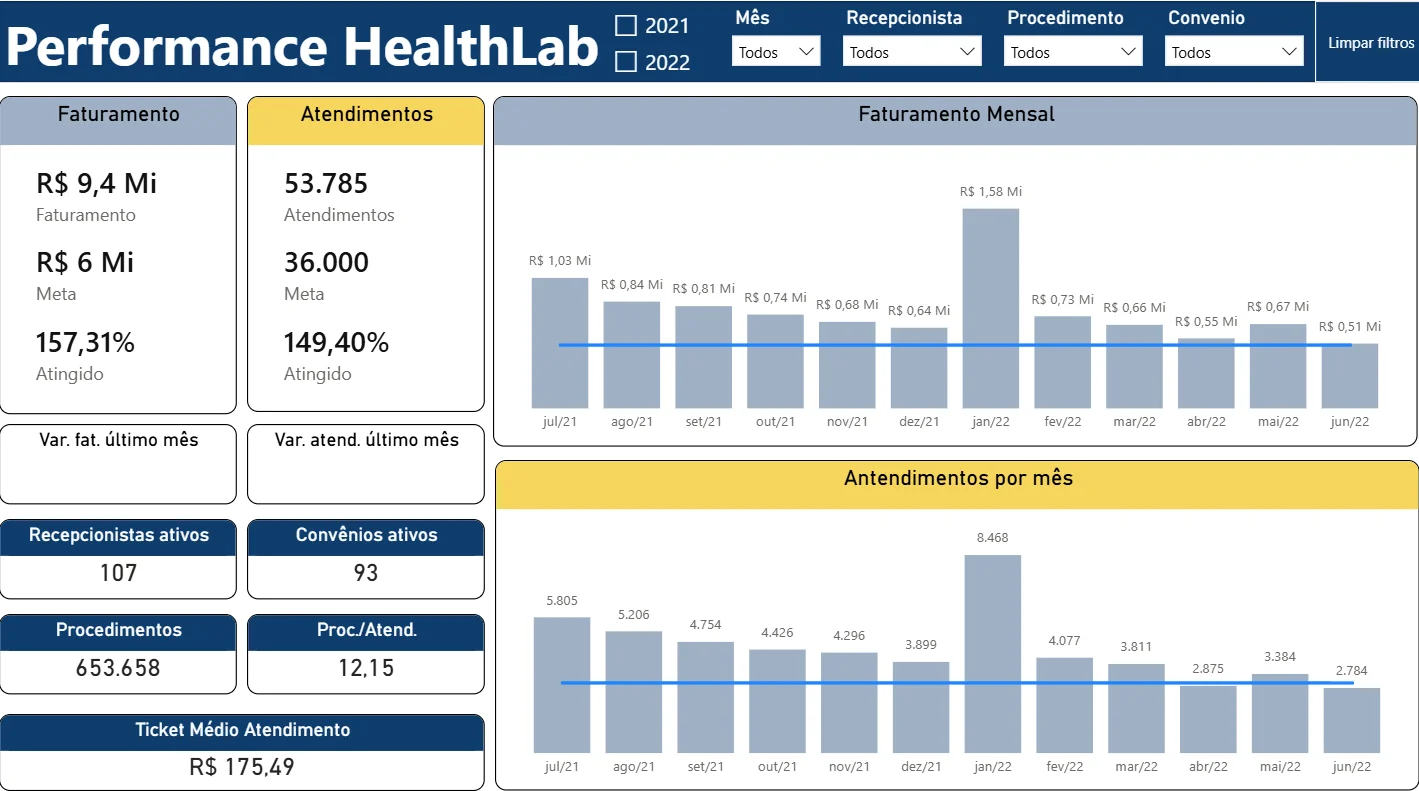Select the jul/21 bar in Faturamento Mensal

[x=560, y=343]
